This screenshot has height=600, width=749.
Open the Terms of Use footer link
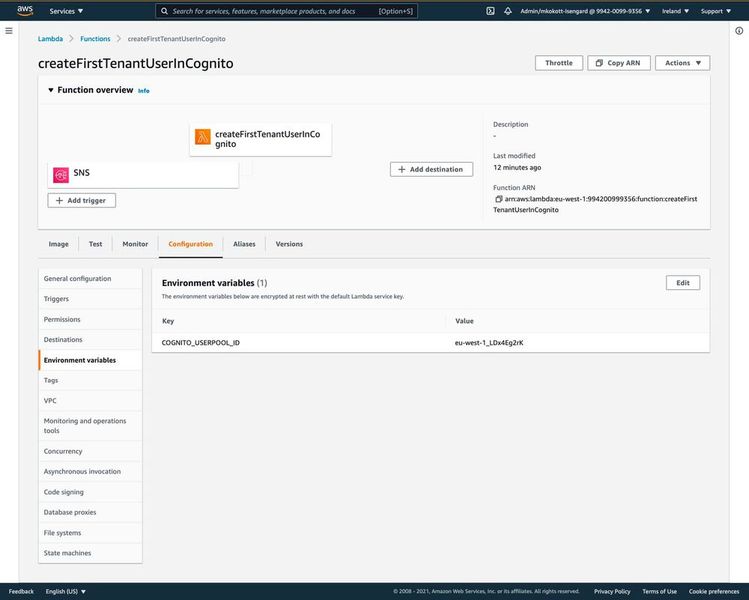pos(659,591)
